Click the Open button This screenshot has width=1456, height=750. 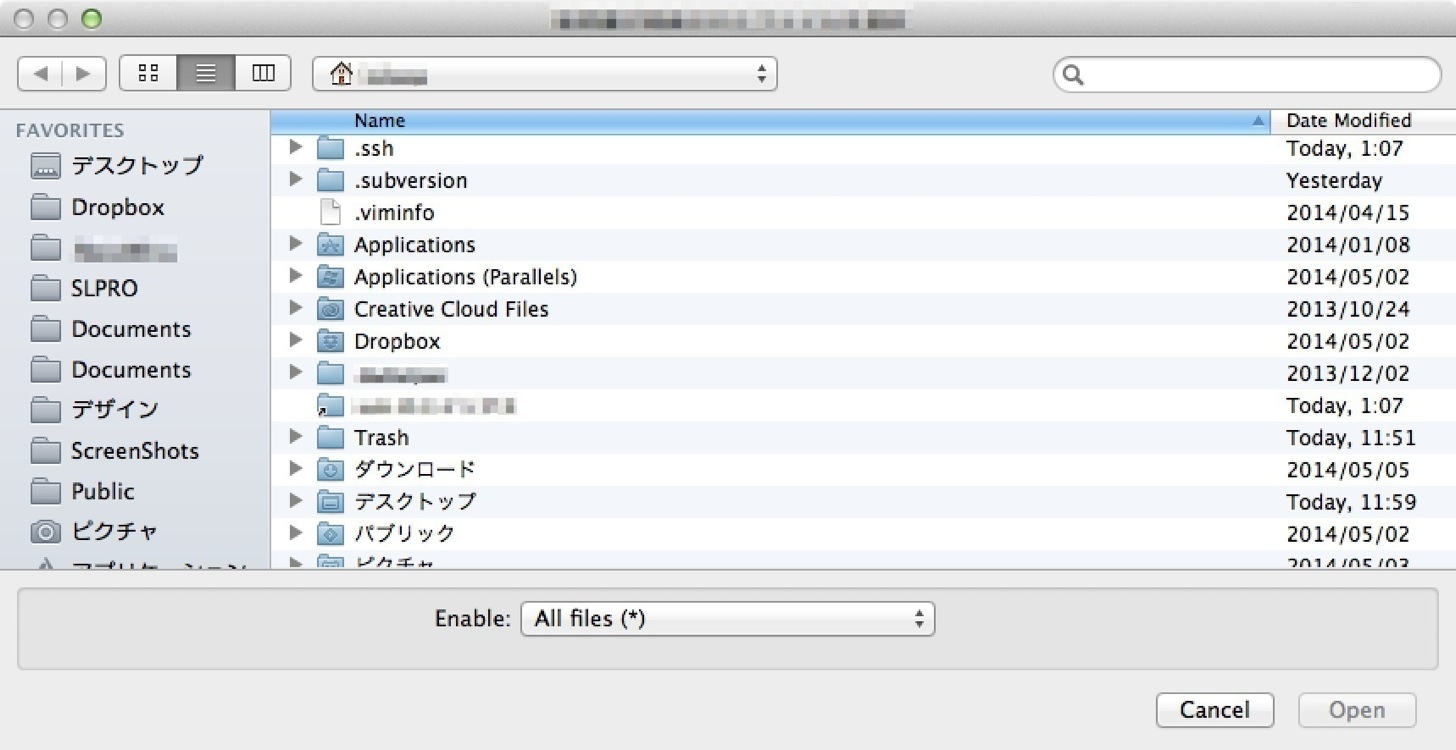point(1357,710)
